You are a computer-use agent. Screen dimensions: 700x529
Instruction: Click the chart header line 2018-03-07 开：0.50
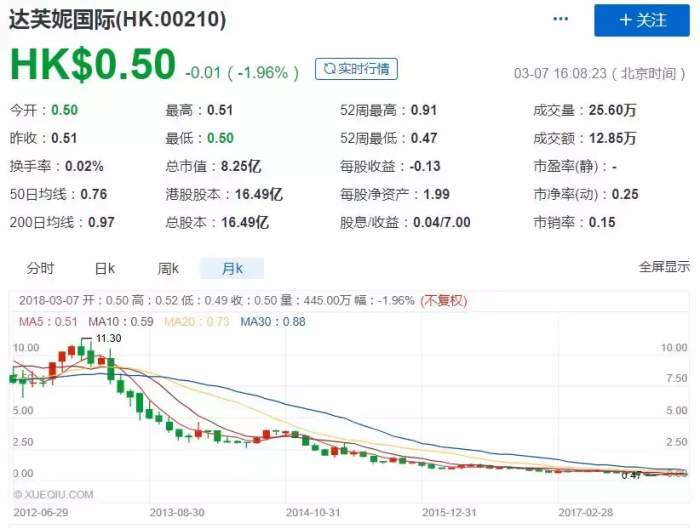point(74,300)
